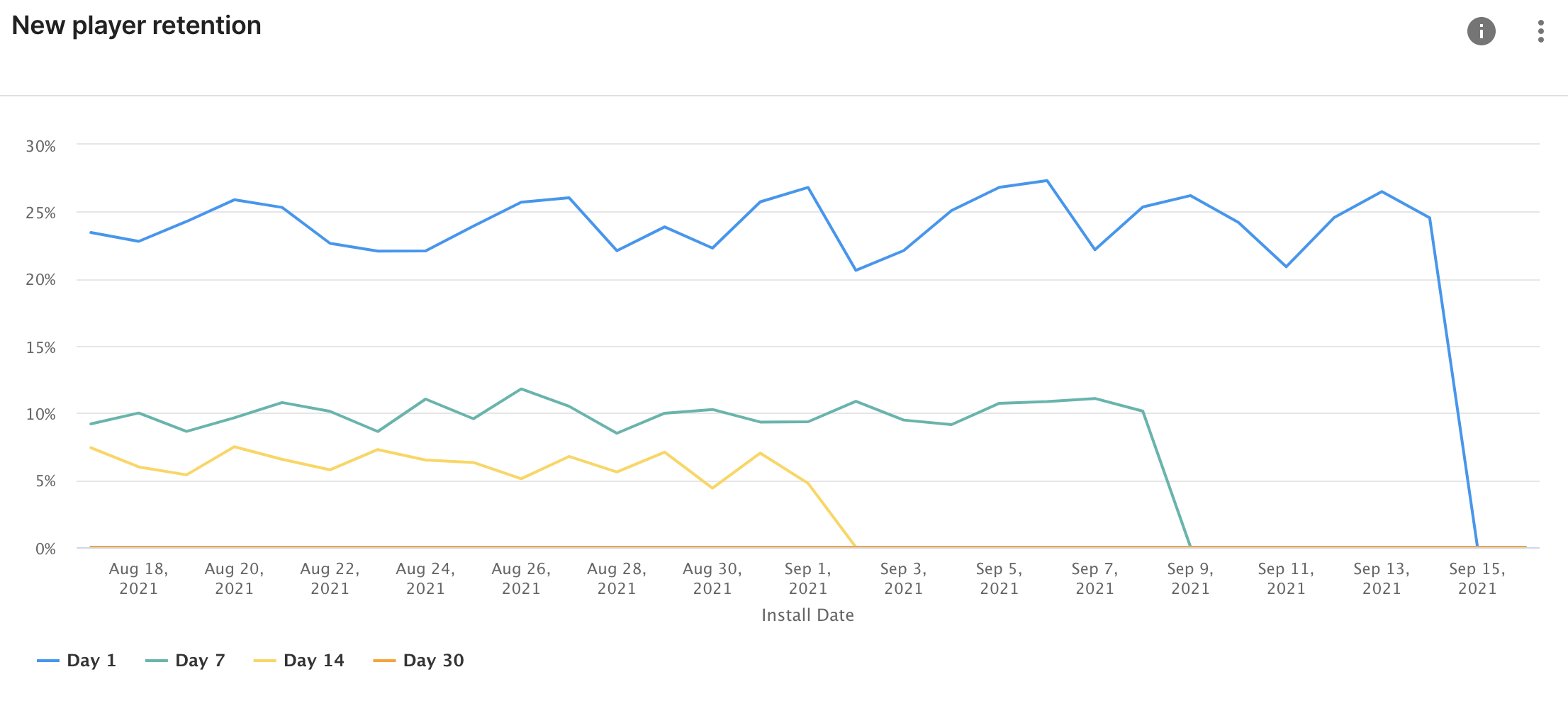1568x706 pixels.
Task: Click the Day 30 legend text label
Action: click(433, 661)
